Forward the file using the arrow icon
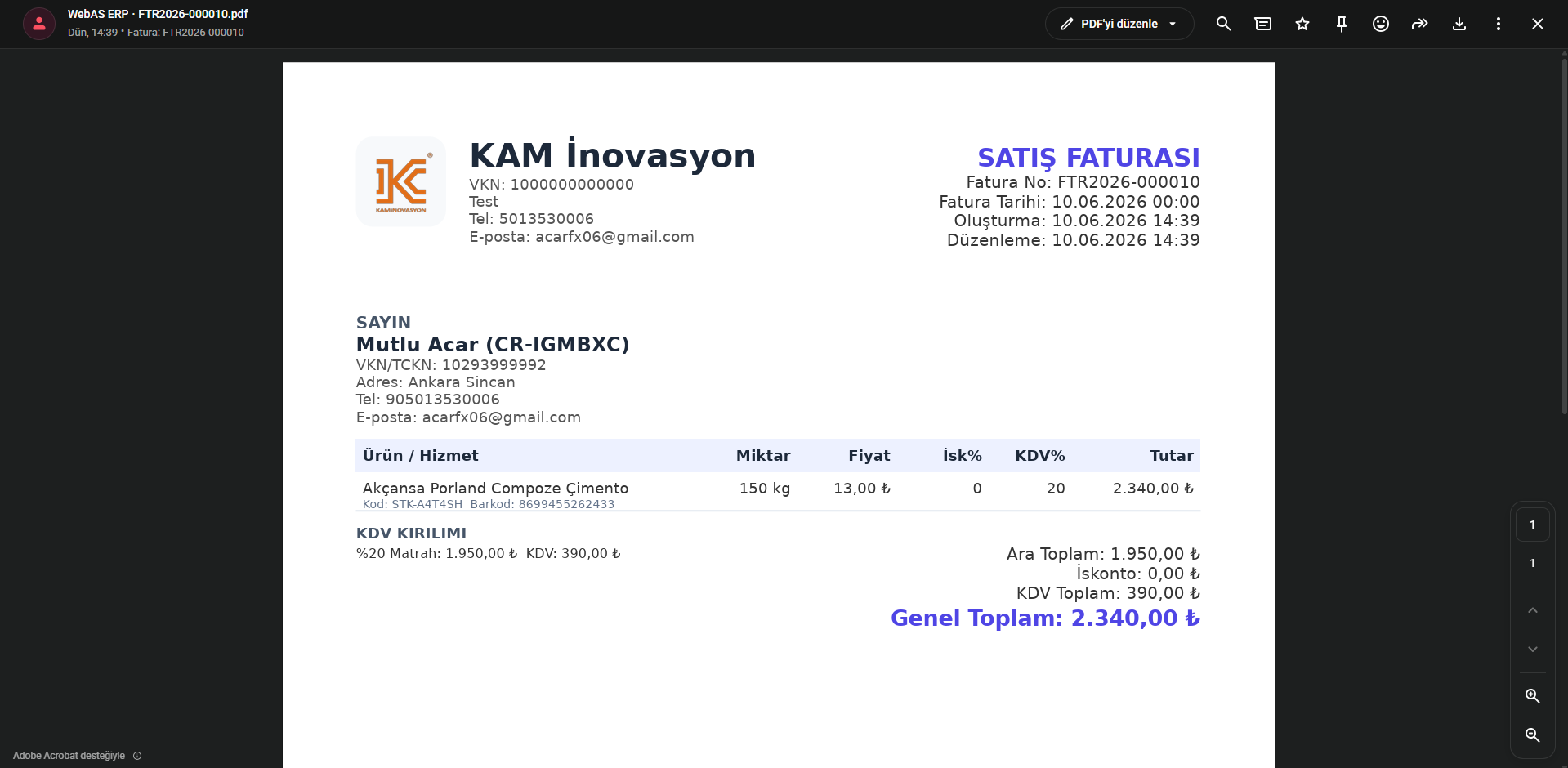Viewport: 1568px width, 768px height. pos(1419,24)
